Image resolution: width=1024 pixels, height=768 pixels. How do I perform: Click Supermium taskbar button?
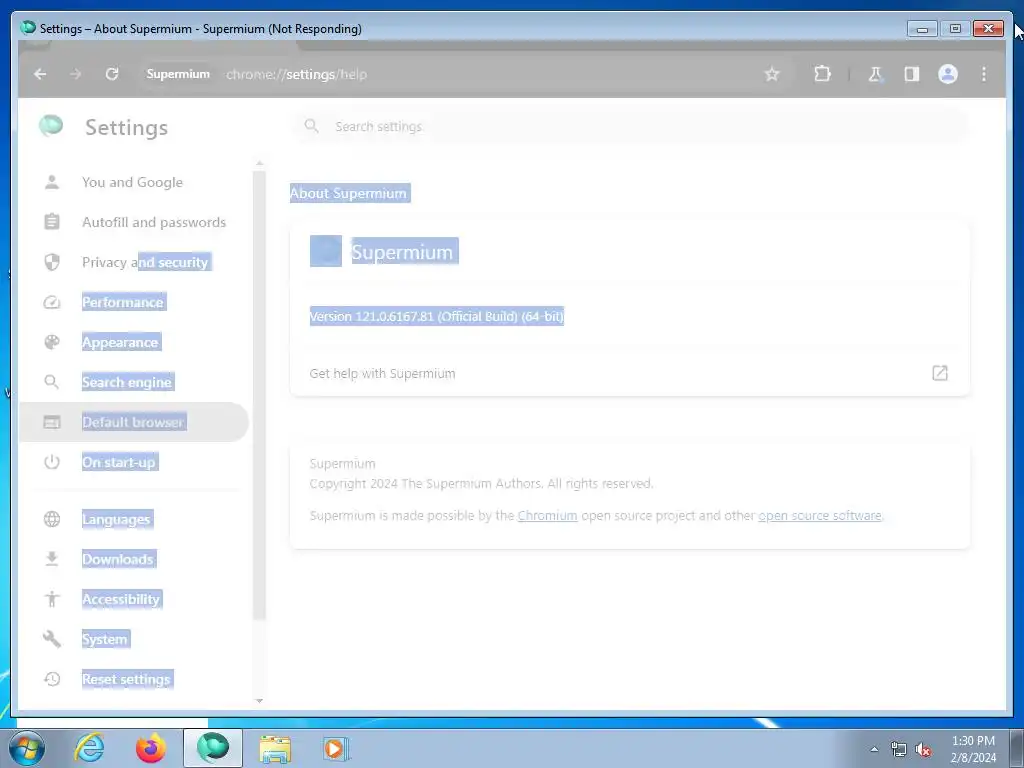212,748
